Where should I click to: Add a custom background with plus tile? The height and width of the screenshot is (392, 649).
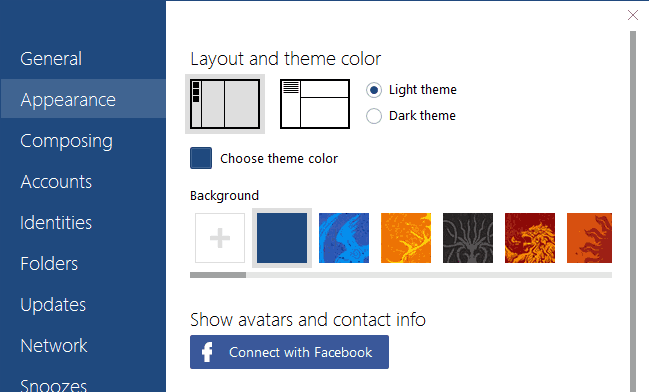click(x=220, y=238)
